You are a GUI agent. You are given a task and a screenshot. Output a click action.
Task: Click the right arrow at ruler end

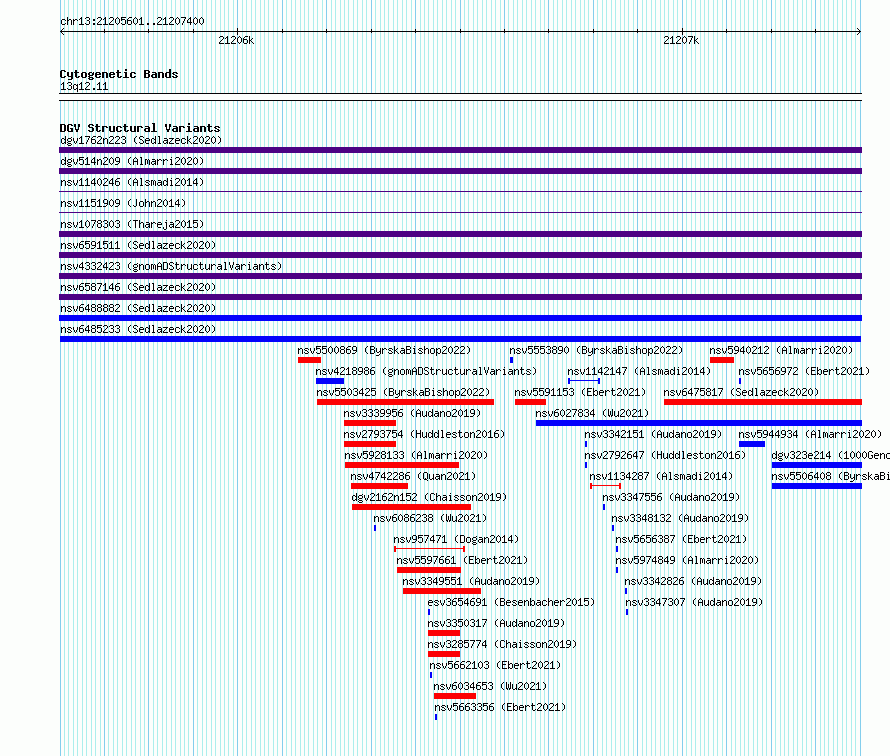[859, 32]
